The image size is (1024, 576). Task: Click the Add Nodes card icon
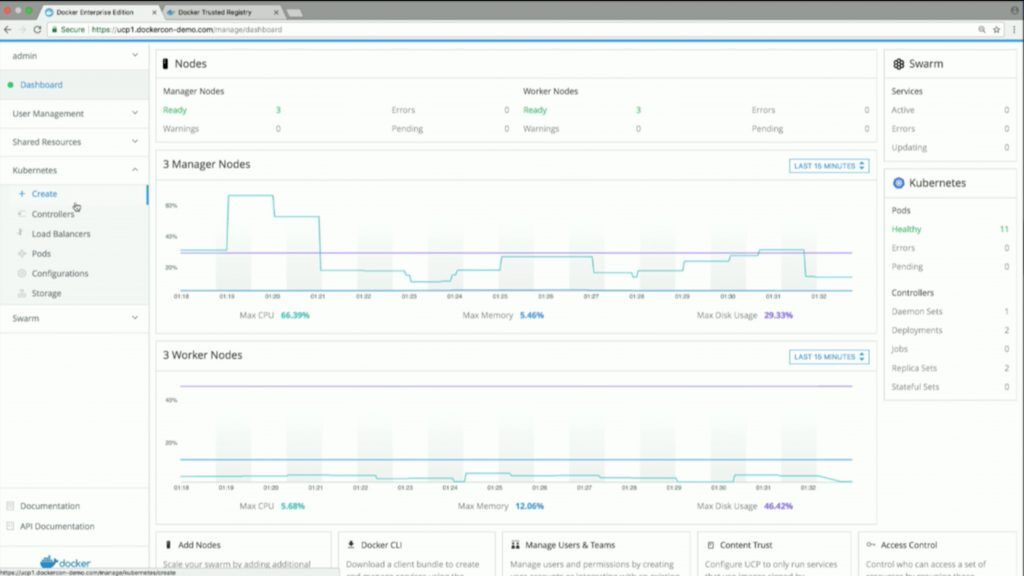pyautogui.click(x=168, y=545)
